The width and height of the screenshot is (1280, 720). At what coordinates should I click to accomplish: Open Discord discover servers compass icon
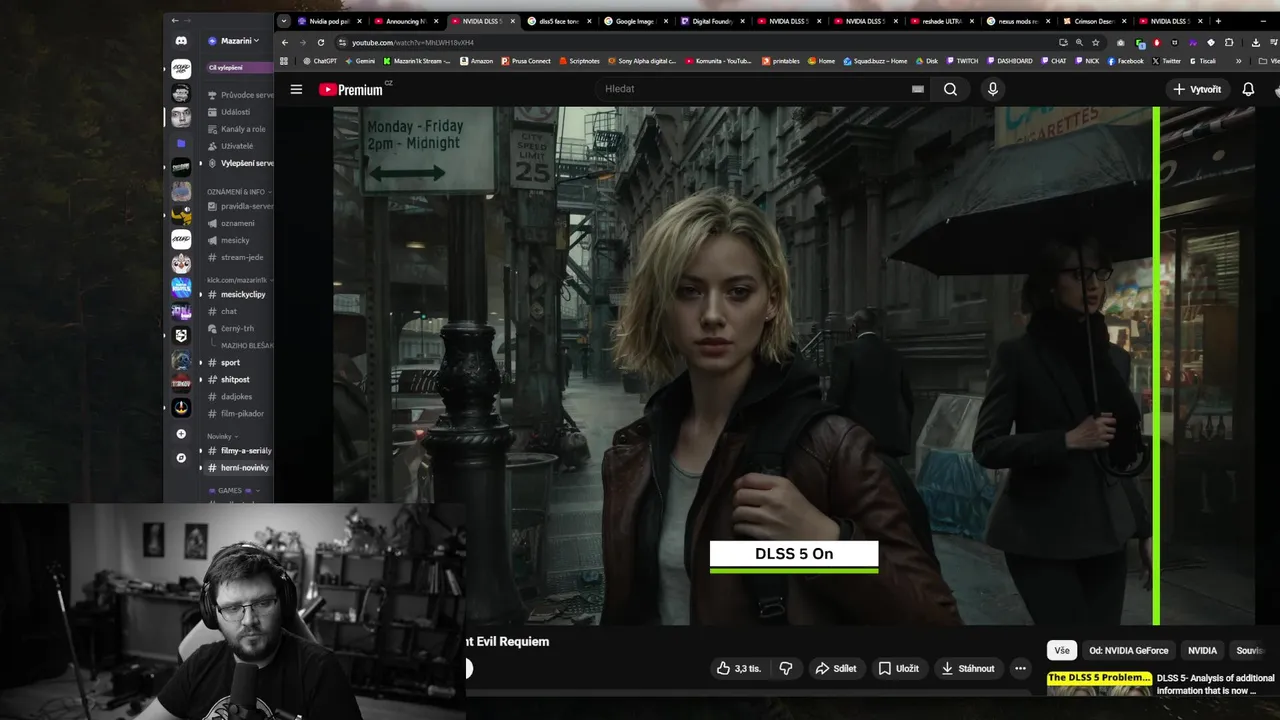pos(181,458)
